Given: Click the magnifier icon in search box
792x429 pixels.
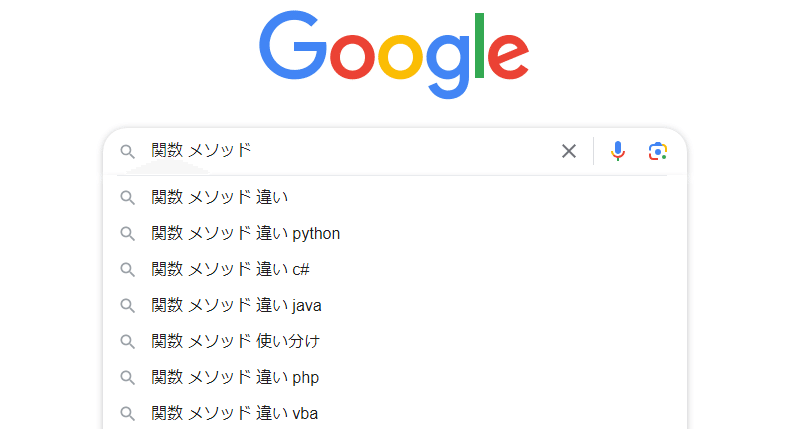Looking at the screenshot, I should (127, 152).
